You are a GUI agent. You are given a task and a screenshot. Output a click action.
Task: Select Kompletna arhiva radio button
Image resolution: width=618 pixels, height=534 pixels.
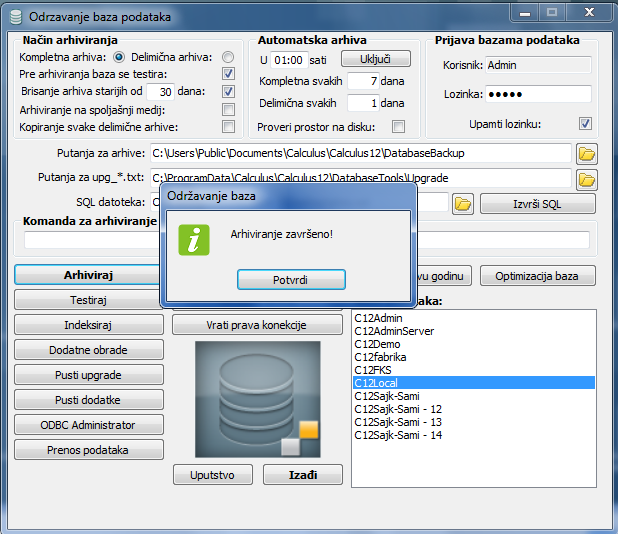pyautogui.click(x=120, y=57)
